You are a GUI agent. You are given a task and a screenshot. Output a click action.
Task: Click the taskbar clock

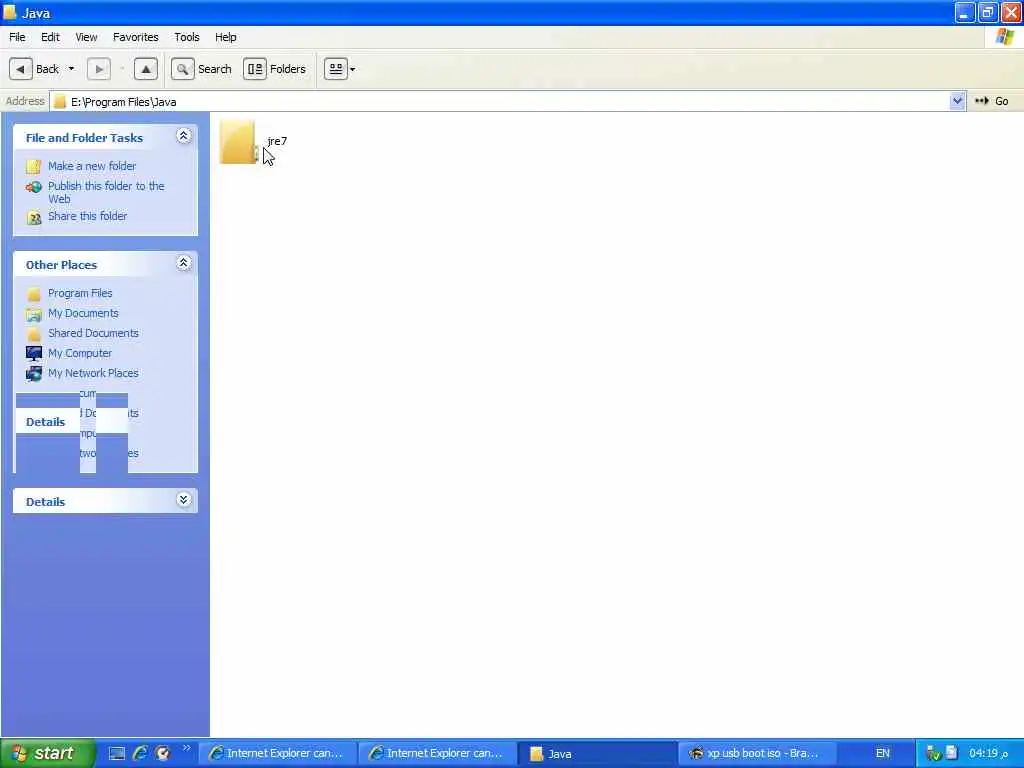[988, 753]
